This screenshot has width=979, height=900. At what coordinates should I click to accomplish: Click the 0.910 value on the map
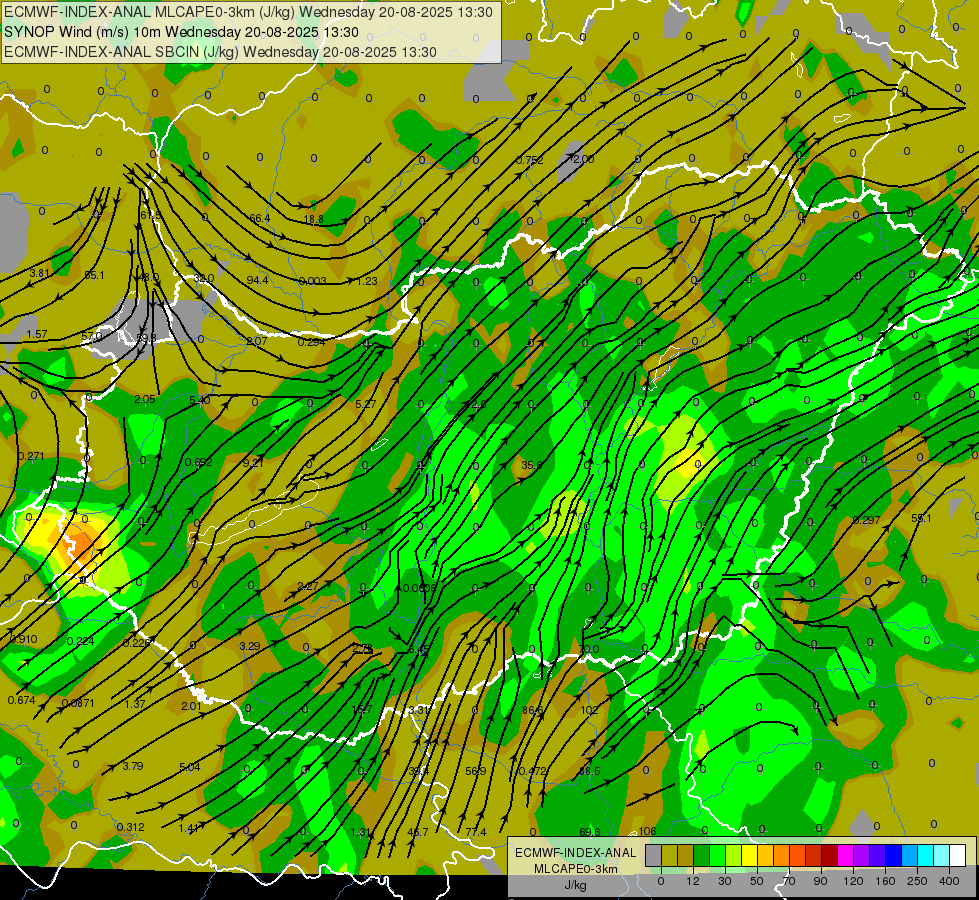click(23, 640)
